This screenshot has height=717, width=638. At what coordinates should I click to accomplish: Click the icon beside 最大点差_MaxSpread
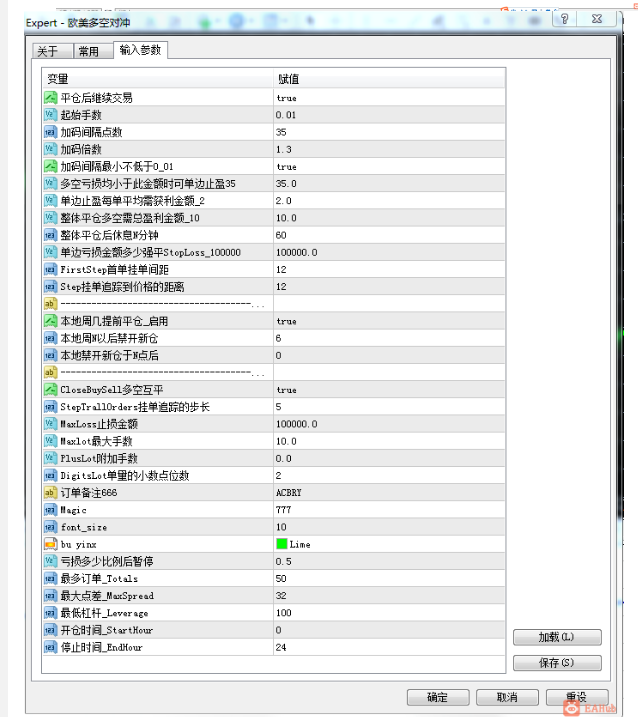tap(50, 596)
